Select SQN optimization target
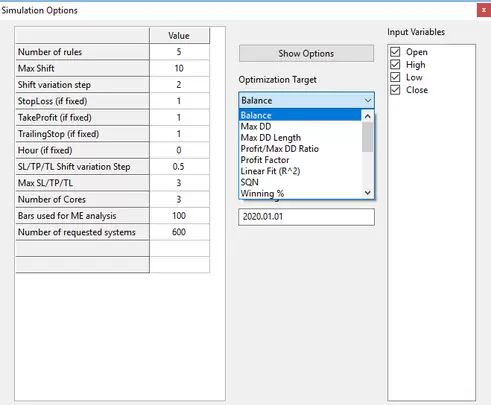The height and width of the screenshot is (405, 491). 249,182
